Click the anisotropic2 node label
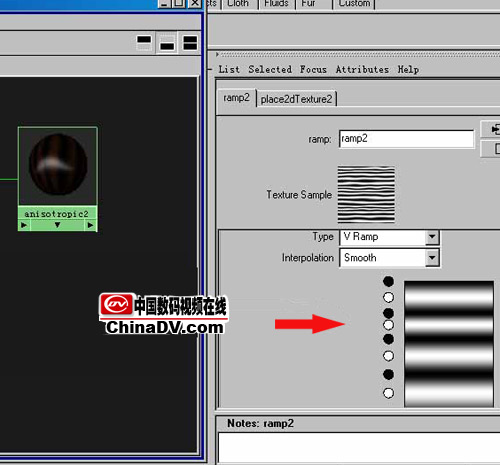This screenshot has height=465, width=500. point(57,214)
